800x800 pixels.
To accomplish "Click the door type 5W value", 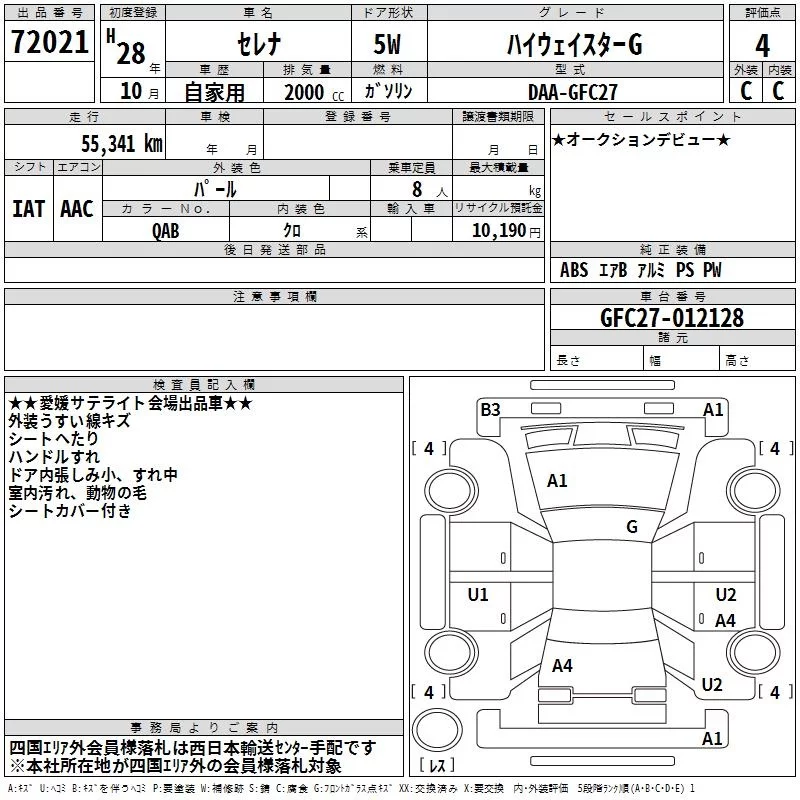I will pos(387,44).
